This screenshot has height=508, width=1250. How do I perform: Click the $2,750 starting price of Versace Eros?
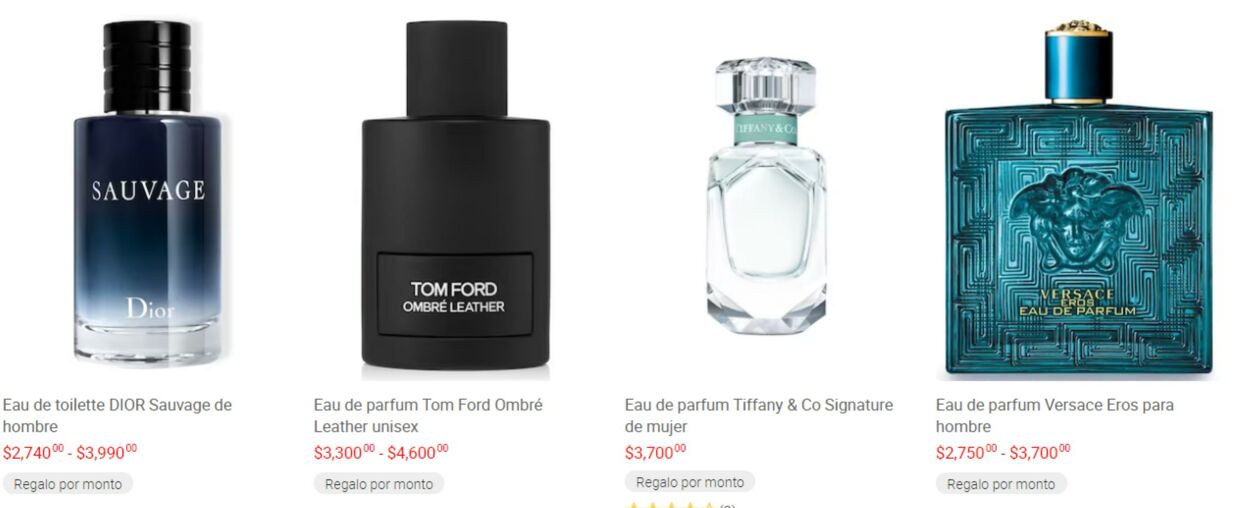point(966,452)
